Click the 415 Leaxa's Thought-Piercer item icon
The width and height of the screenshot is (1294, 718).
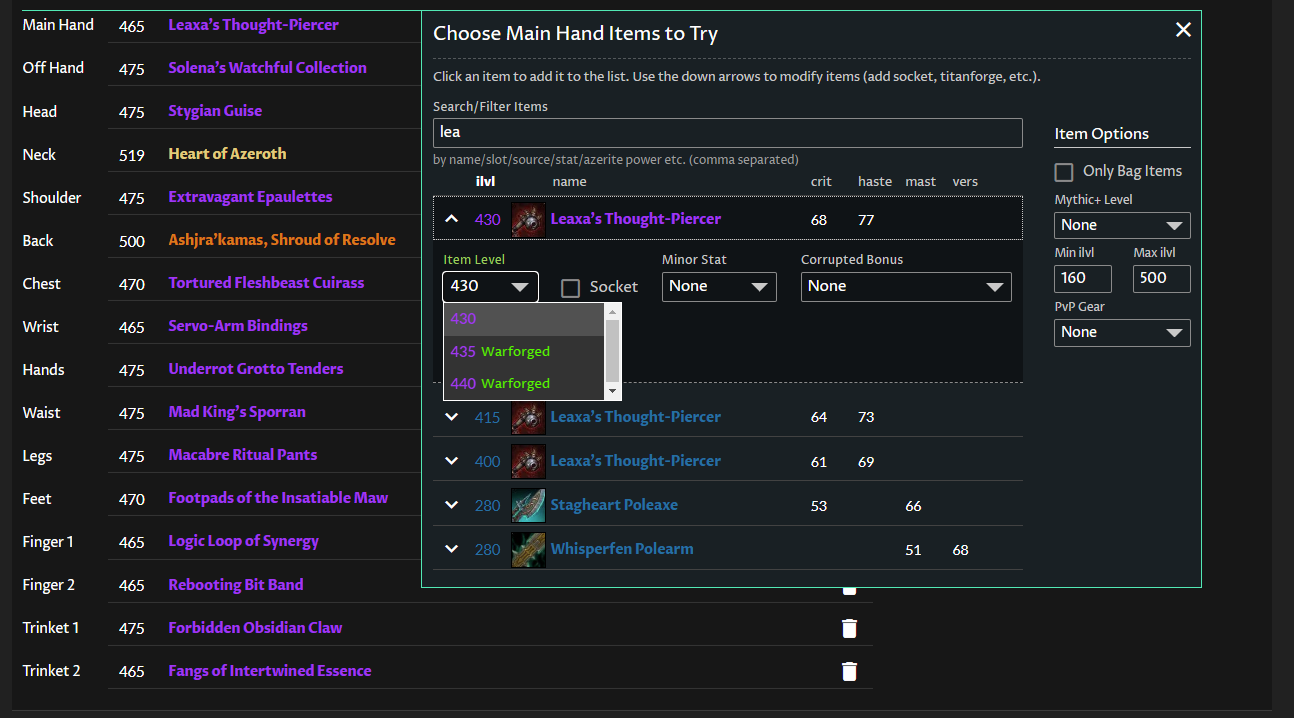point(528,417)
